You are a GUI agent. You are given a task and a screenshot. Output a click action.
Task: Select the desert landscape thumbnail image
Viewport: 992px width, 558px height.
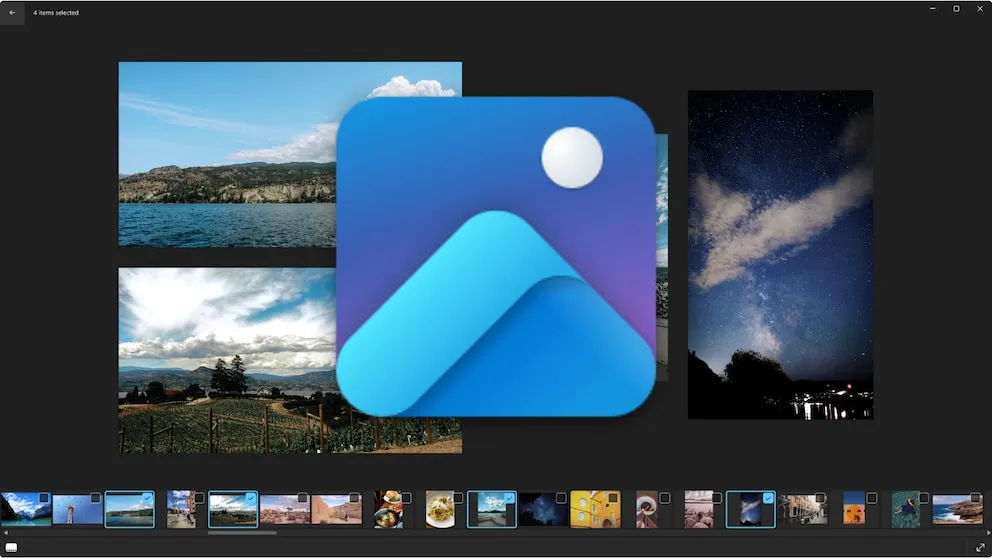[285, 510]
